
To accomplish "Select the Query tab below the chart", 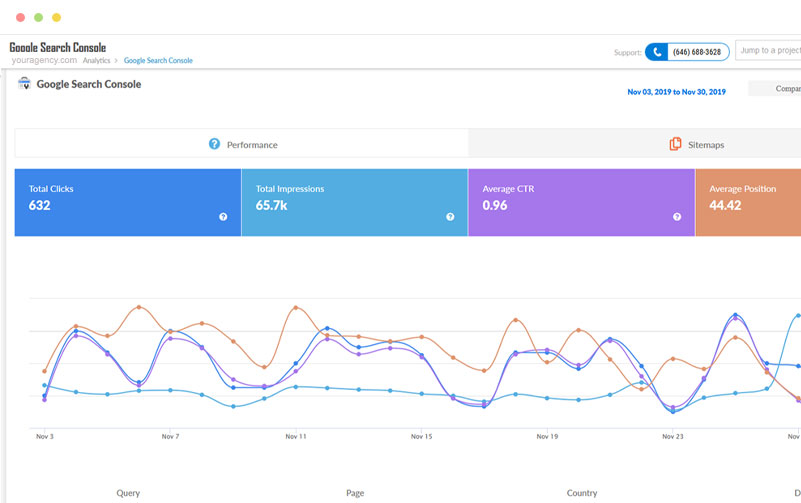I will [x=128, y=493].
